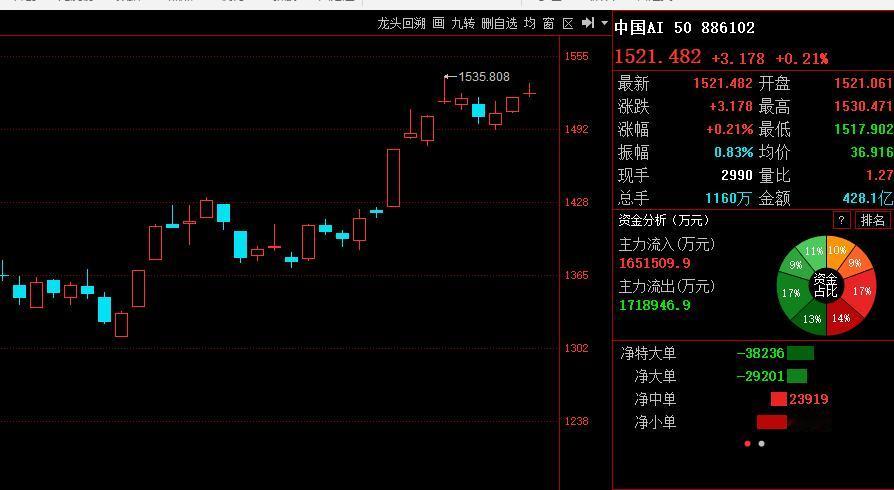Toggle the 均 moving average lines
Viewport: 894px width, 490px height.
pyautogui.click(x=530, y=23)
